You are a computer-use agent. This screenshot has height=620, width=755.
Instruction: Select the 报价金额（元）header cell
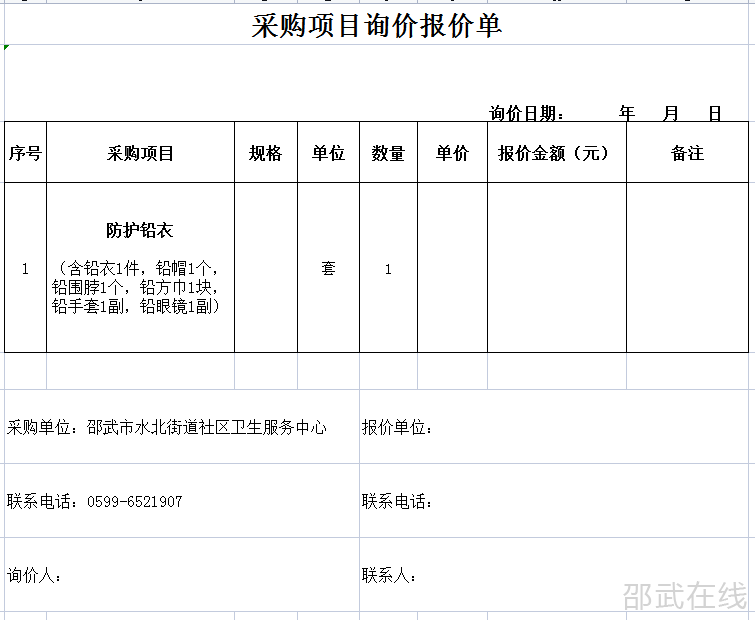(x=556, y=153)
